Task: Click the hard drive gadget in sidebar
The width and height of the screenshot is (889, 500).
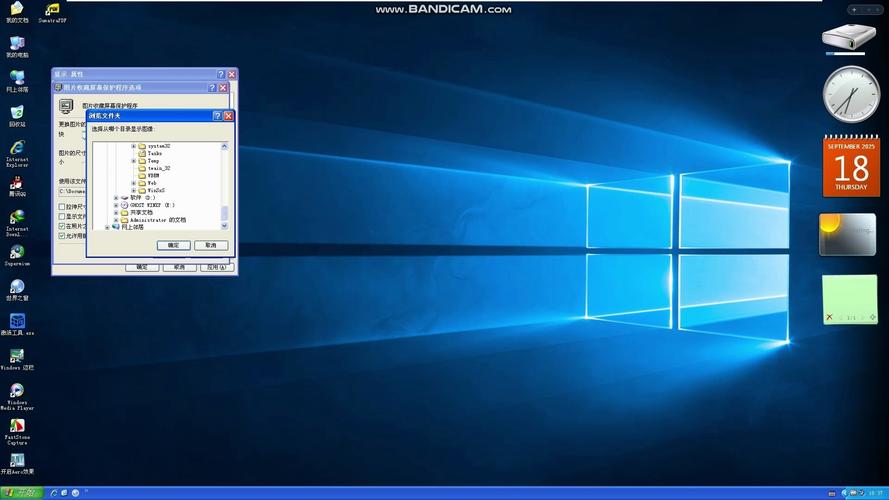Action: click(849, 39)
